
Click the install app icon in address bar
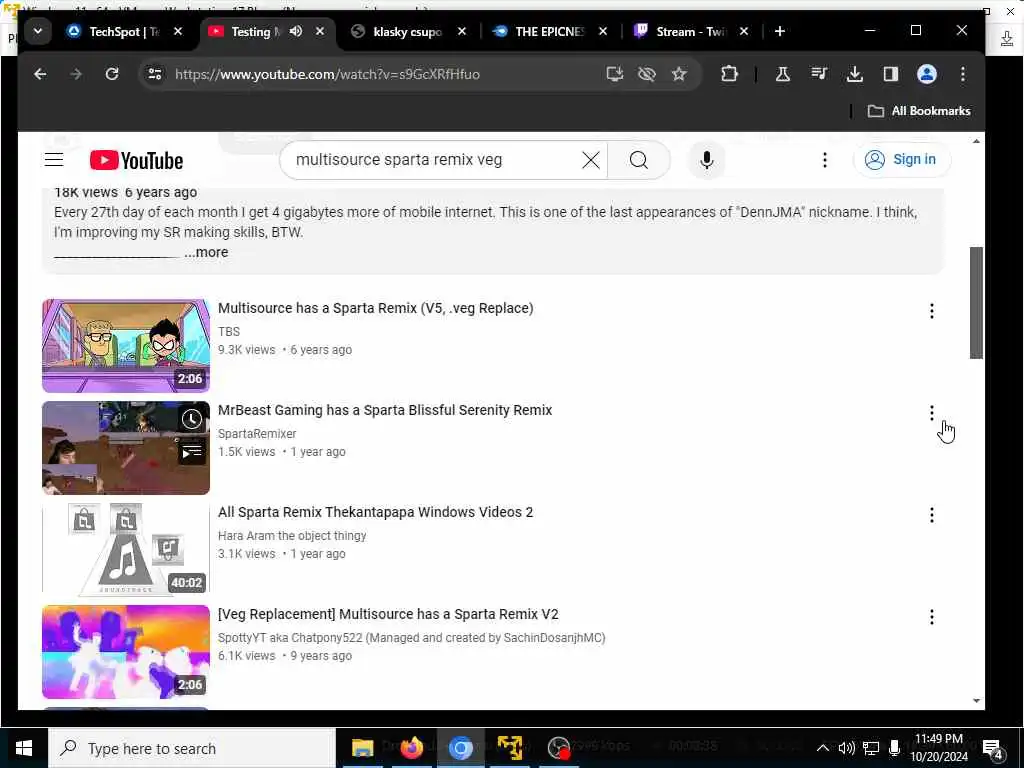615,74
